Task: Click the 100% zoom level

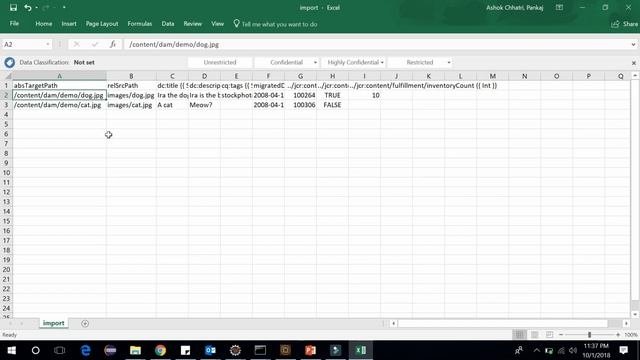Action: pyautogui.click(x=631, y=335)
